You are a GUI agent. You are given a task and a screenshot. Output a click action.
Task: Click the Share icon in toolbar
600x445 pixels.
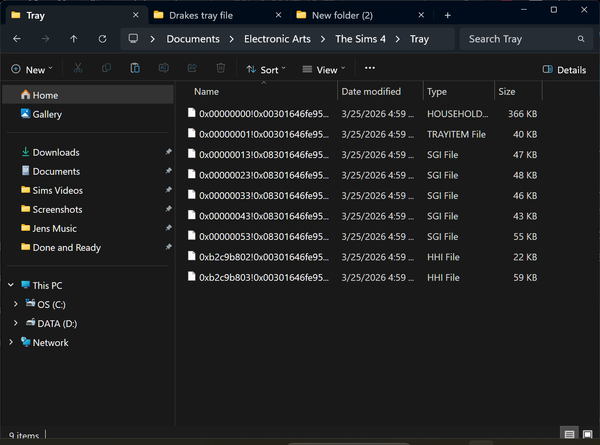192,68
